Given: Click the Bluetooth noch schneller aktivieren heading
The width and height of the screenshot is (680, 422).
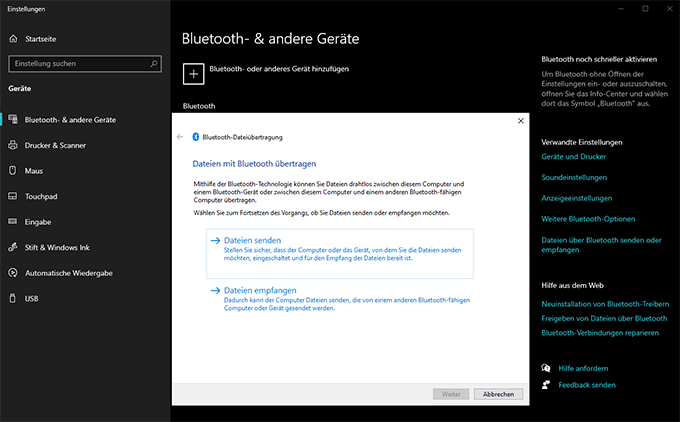Looking at the screenshot, I should pos(599,59).
